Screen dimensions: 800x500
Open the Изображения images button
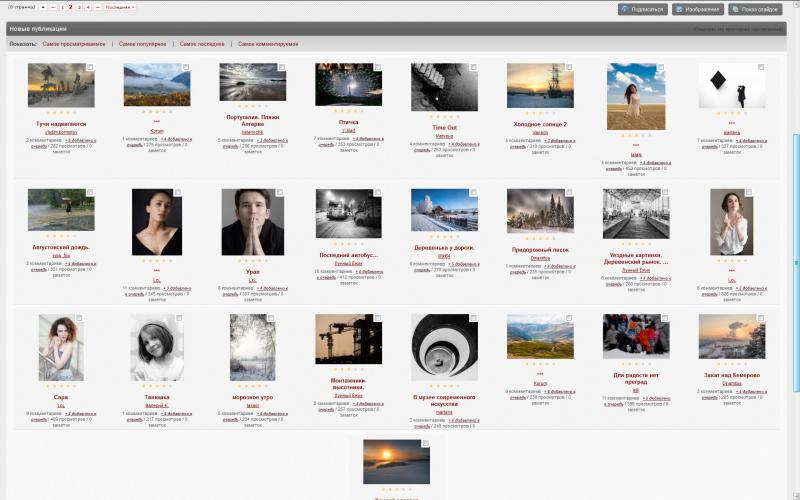coord(697,9)
